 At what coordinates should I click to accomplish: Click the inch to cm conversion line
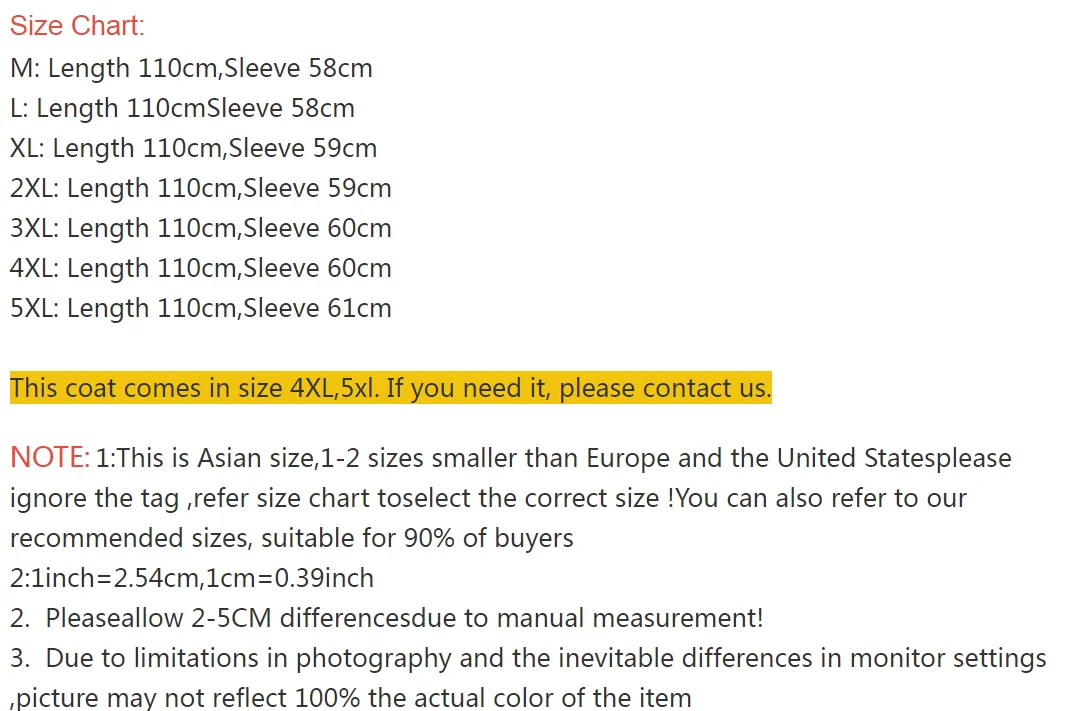[x=191, y=578]
